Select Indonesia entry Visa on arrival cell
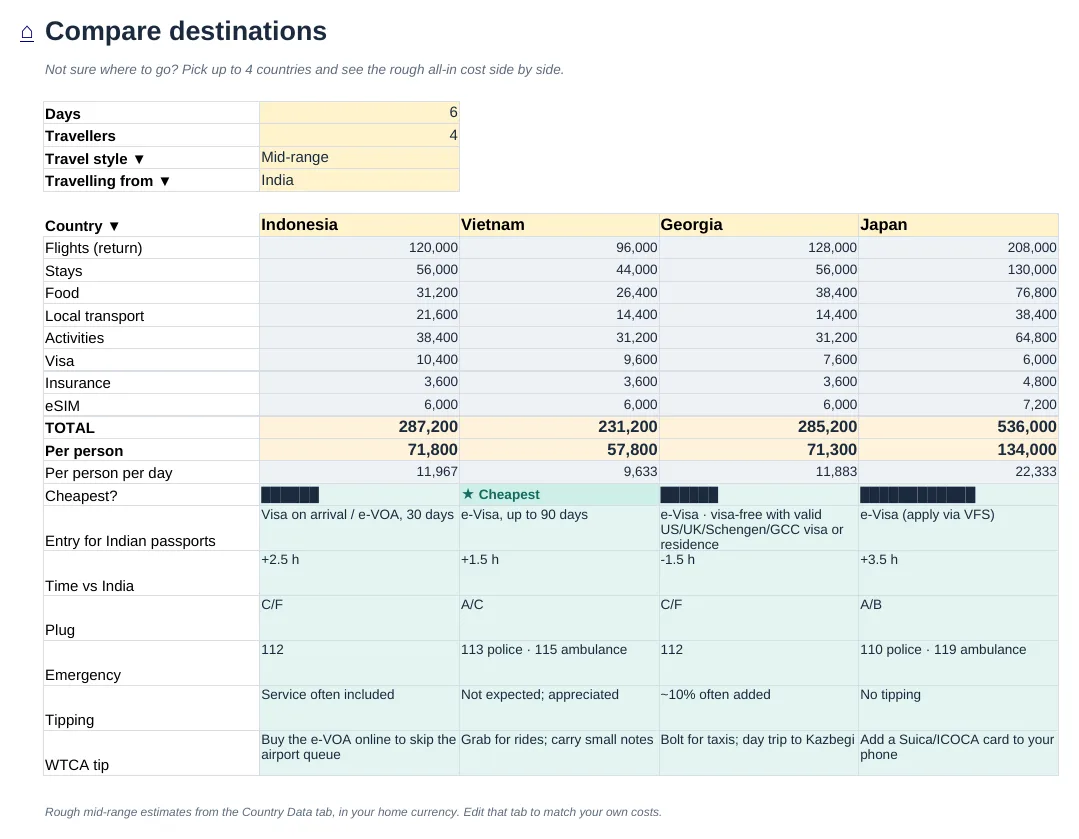The height and width of the screenshot is (839, 1079). tap(359, 529)
